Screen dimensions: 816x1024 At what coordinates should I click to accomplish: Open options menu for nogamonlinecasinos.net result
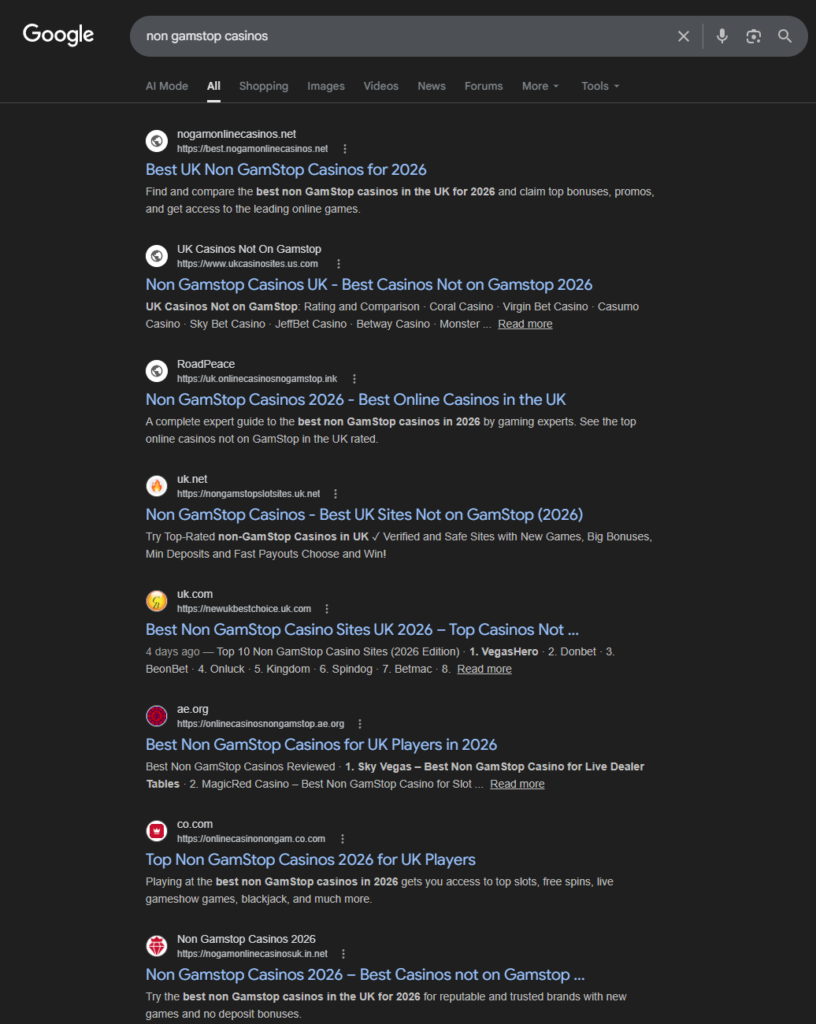click(345, 149)
